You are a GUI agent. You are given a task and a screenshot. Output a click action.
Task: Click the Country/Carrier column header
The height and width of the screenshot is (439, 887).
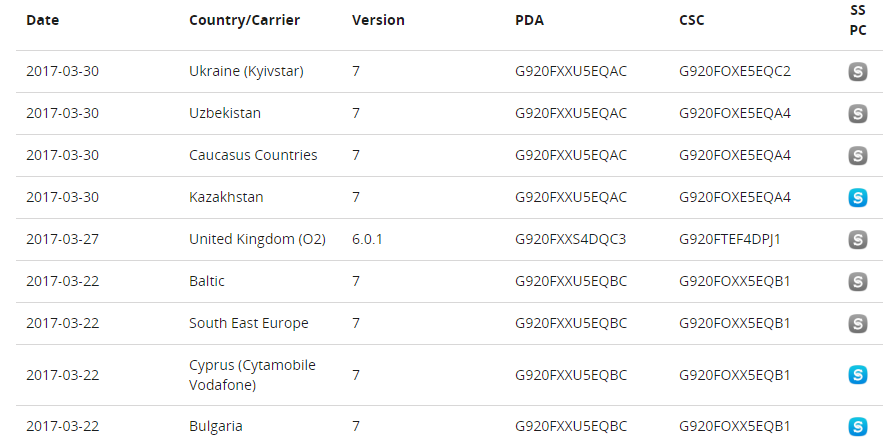[244, 20]
